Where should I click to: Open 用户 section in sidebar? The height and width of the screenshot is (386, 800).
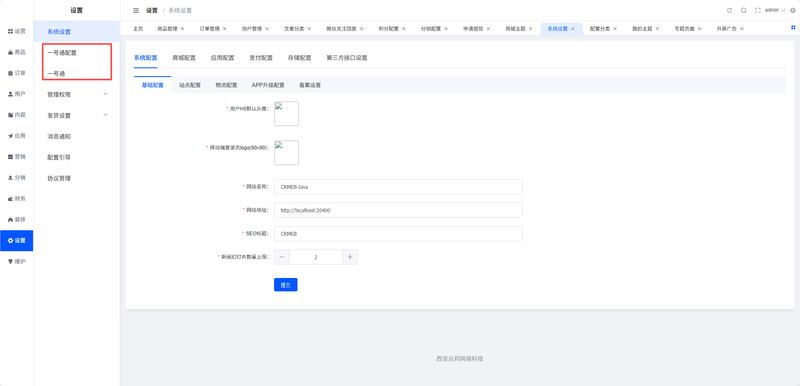click(x=17, y=94)
